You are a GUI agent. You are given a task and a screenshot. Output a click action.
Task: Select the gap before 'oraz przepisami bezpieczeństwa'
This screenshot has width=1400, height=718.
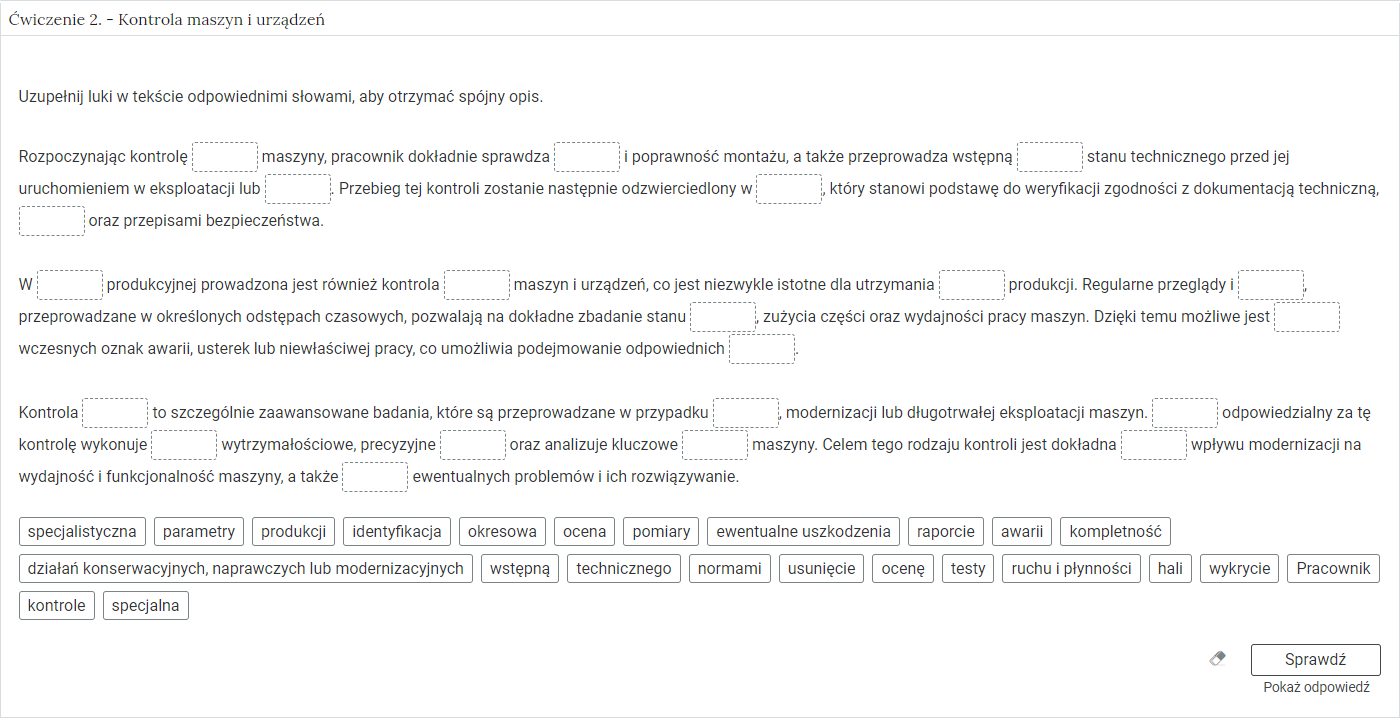pyautogui.click(x=52, y=221)
